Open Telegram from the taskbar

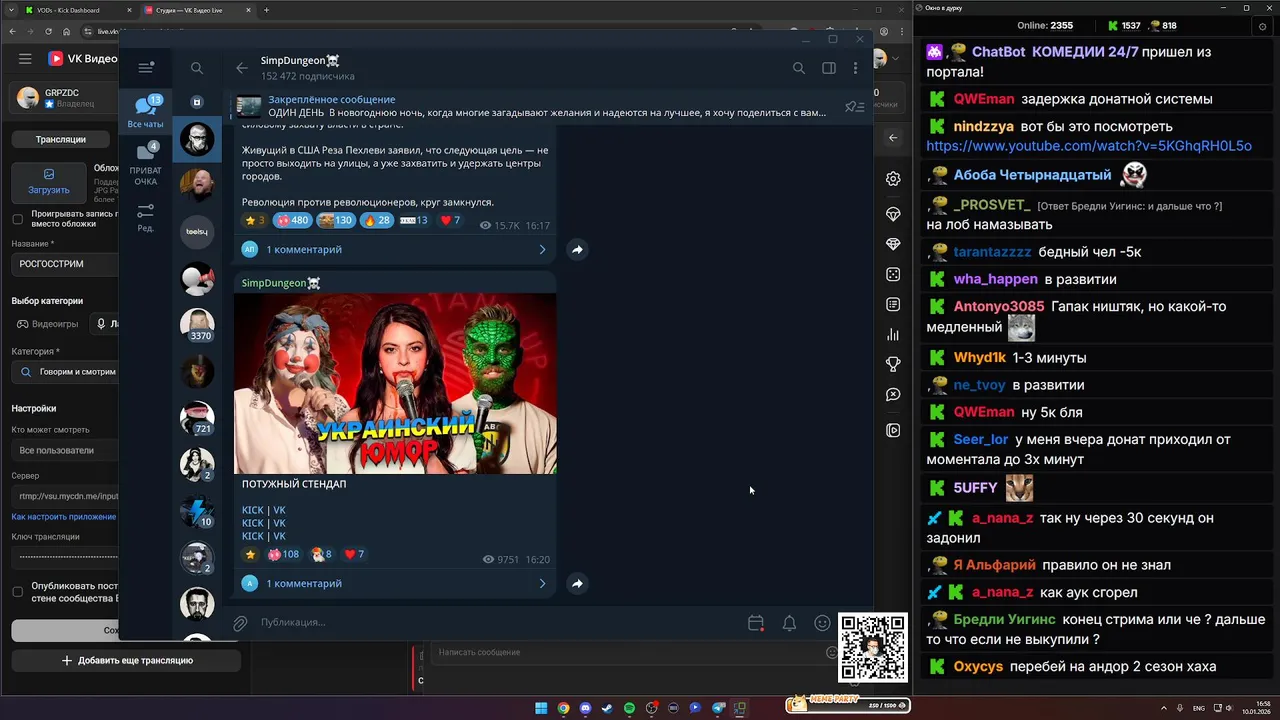click(x=718, y=708)
